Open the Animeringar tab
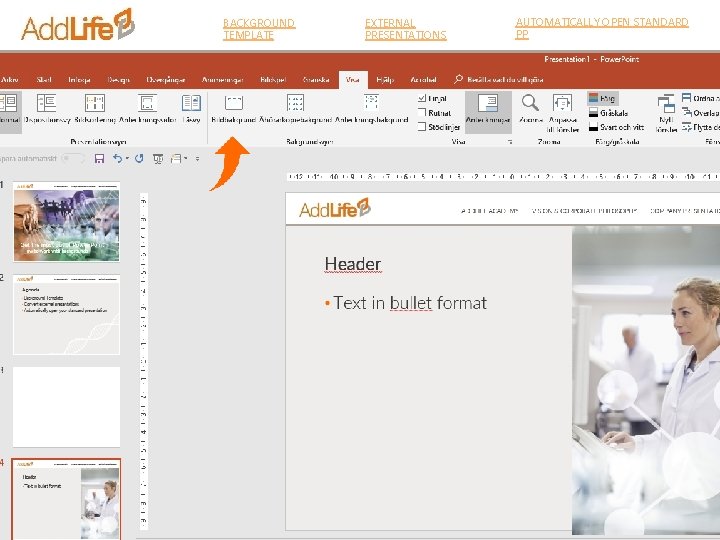The width and height of the screenshot is (720, 540). coord(223,79)
